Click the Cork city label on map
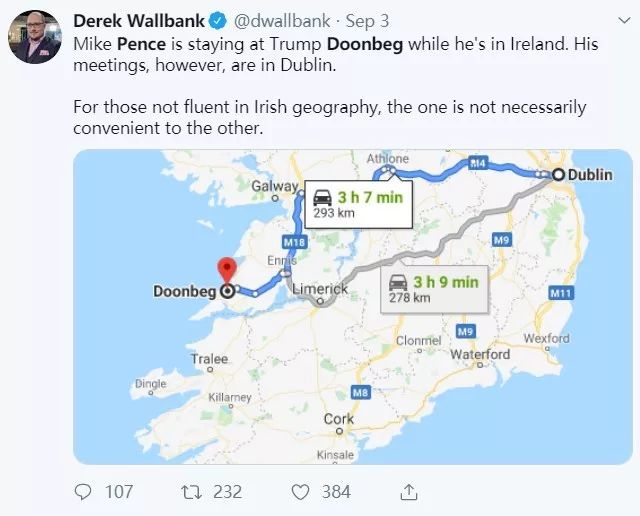Viewport: 640px width, 516px height. 339,419
